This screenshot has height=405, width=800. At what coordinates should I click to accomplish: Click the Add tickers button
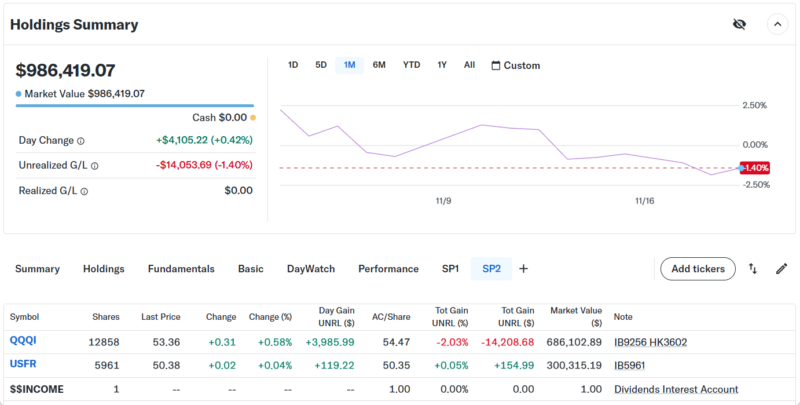coord(697,269)
